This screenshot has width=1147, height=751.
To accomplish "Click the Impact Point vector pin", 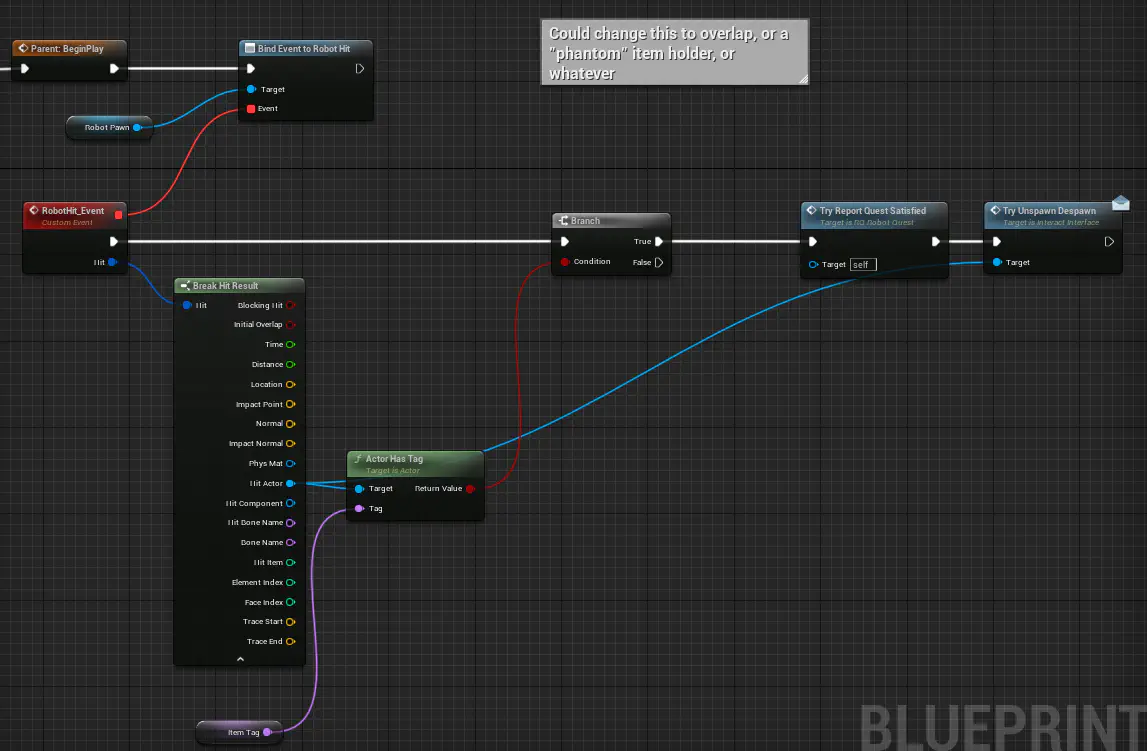I will [290, 405].
